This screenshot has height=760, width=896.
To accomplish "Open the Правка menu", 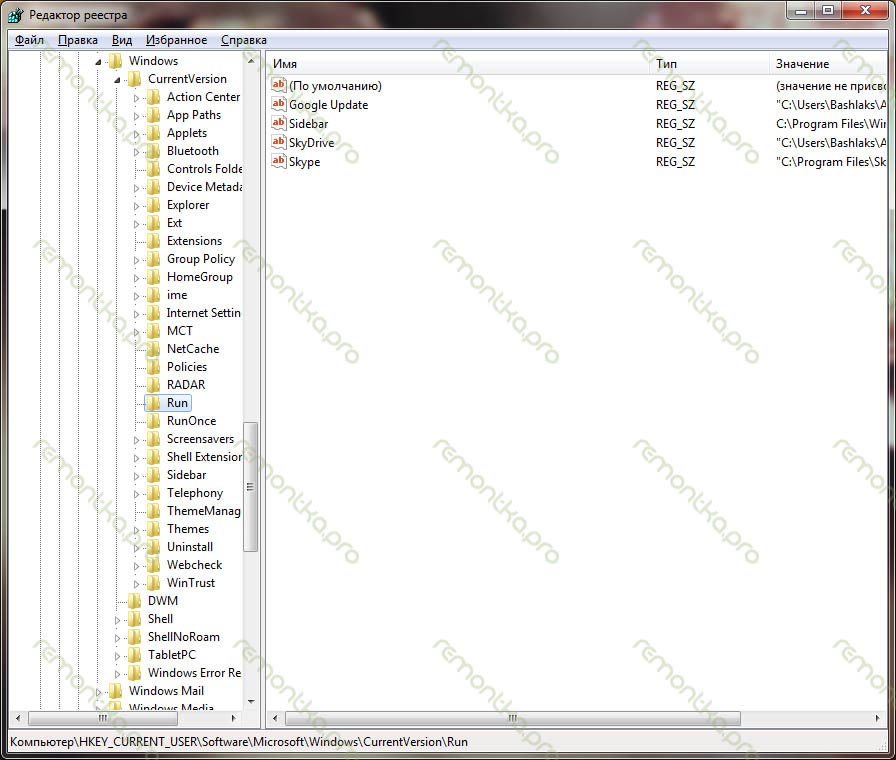I will tap(78, 40).
